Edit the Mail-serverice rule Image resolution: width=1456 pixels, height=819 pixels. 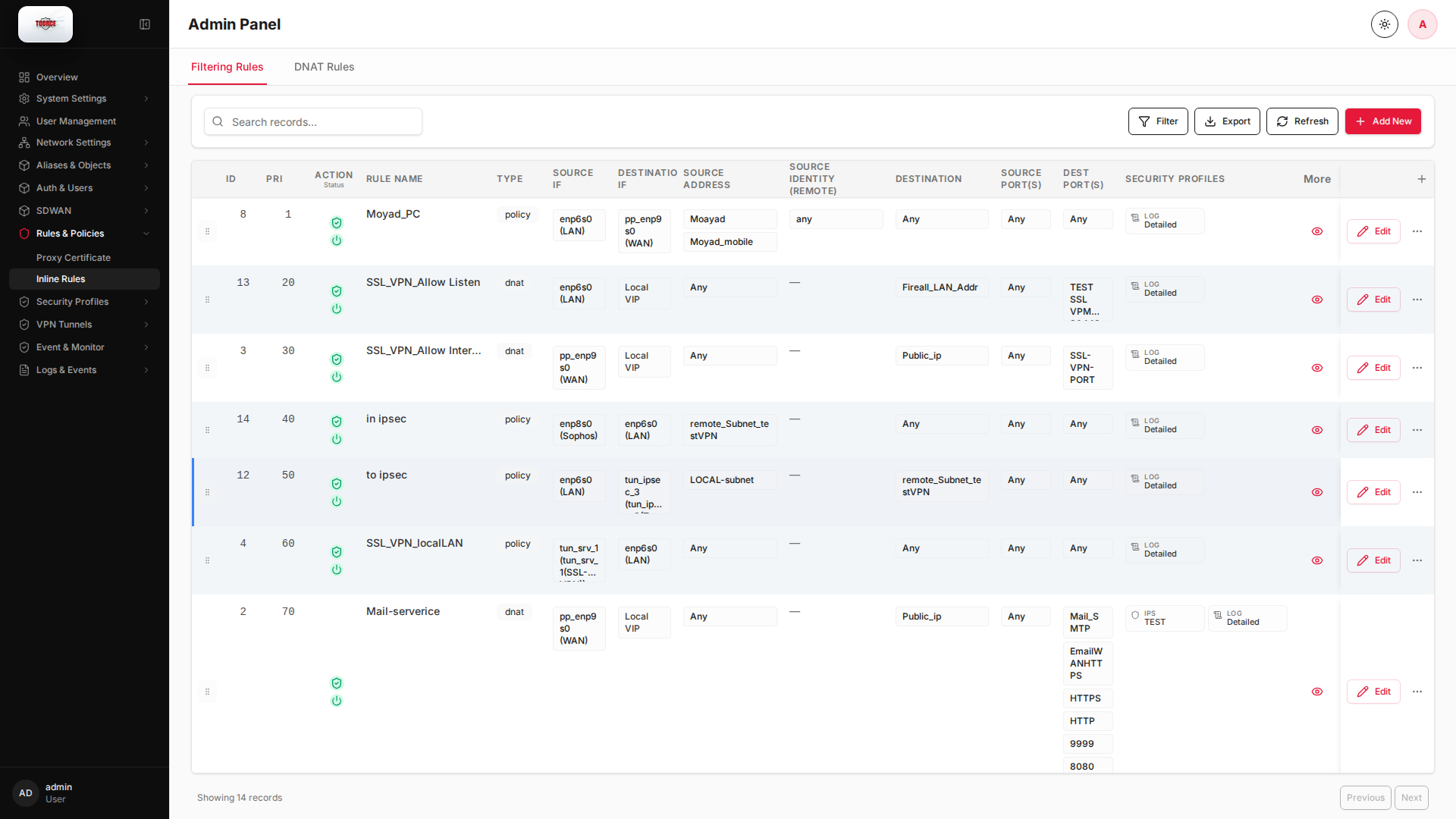1373,692
